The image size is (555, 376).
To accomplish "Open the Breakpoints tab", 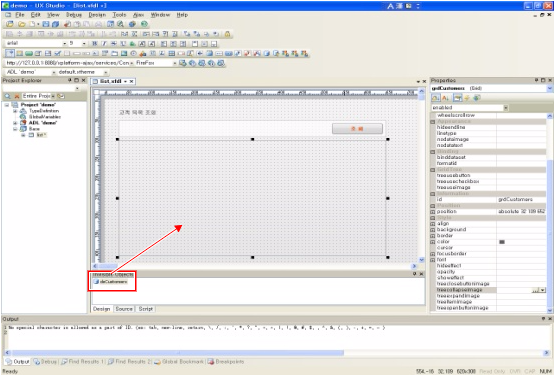I will pyautogui.click(x=226, y=362).
